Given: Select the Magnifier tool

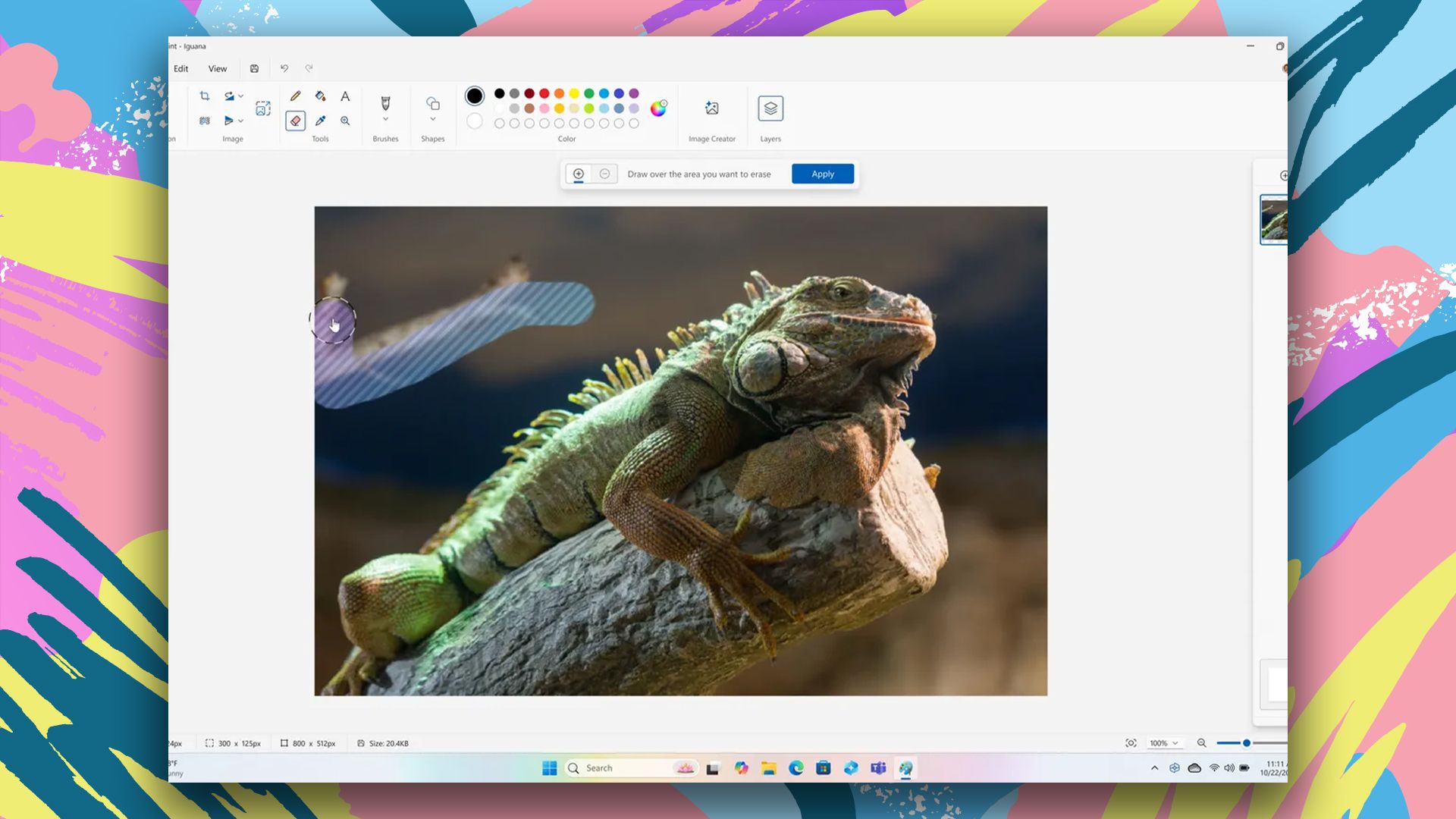Looking at the screenshot, I should [346, 121].
